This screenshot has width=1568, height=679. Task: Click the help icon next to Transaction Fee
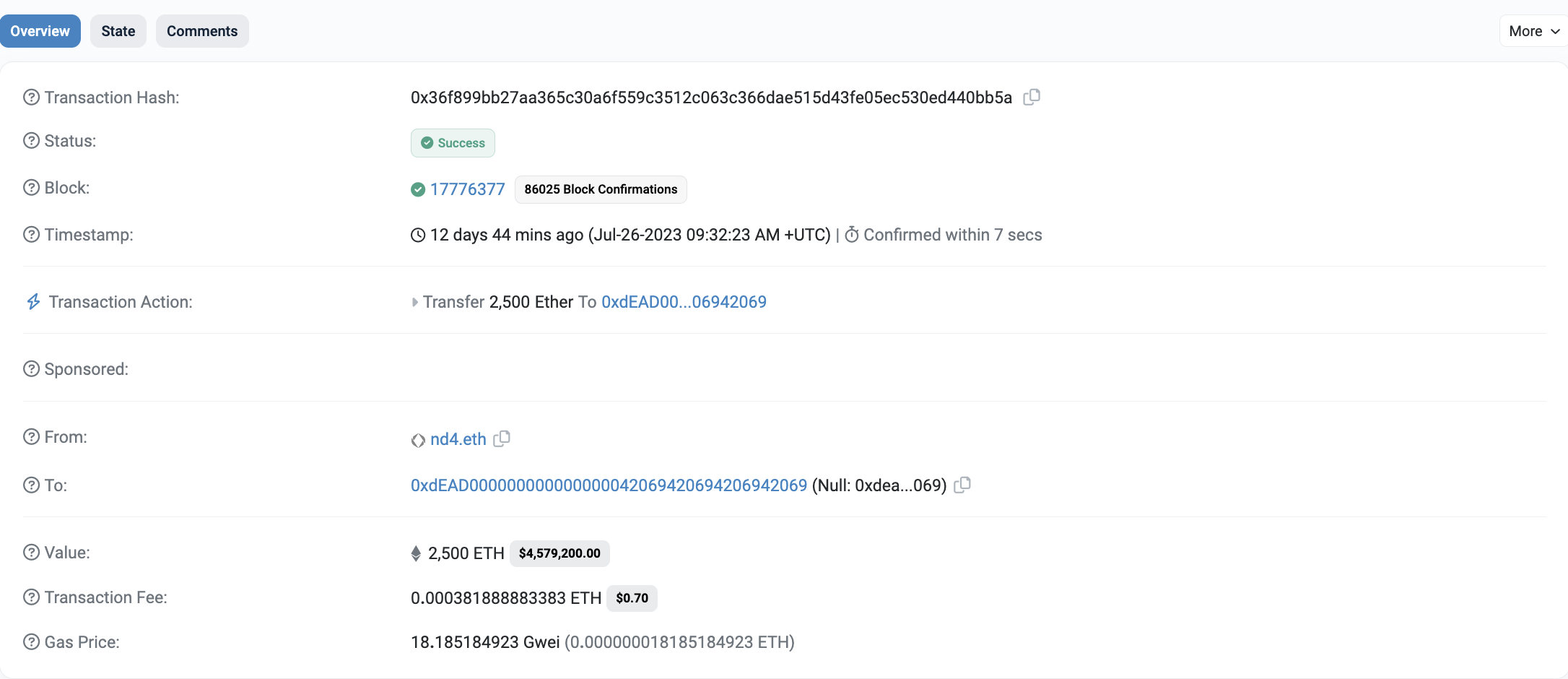point(31,597)
